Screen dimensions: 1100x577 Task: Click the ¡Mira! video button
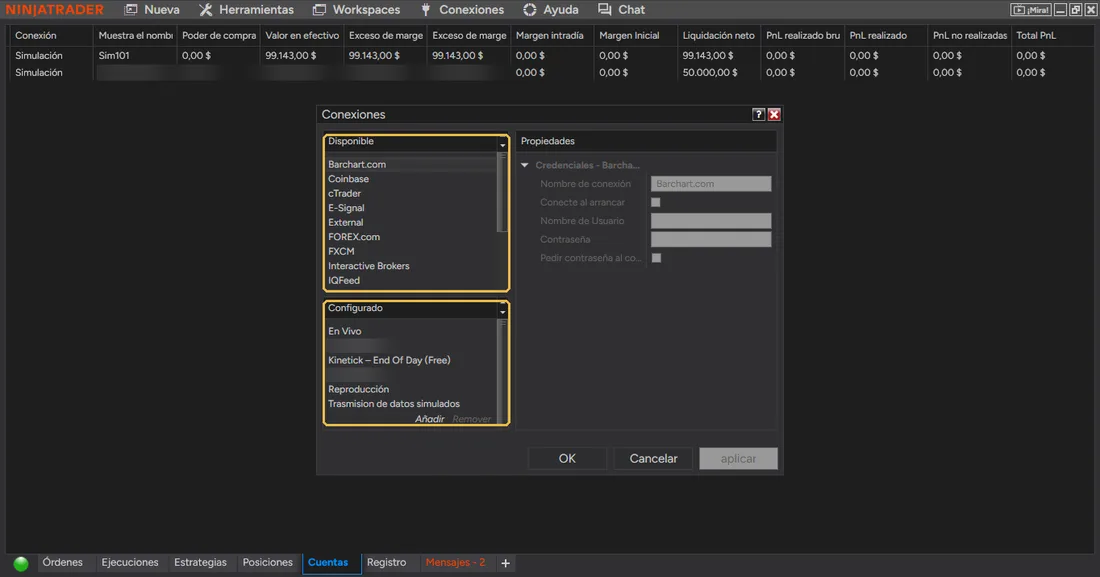pyautogui.click(x=1031, y=10)
